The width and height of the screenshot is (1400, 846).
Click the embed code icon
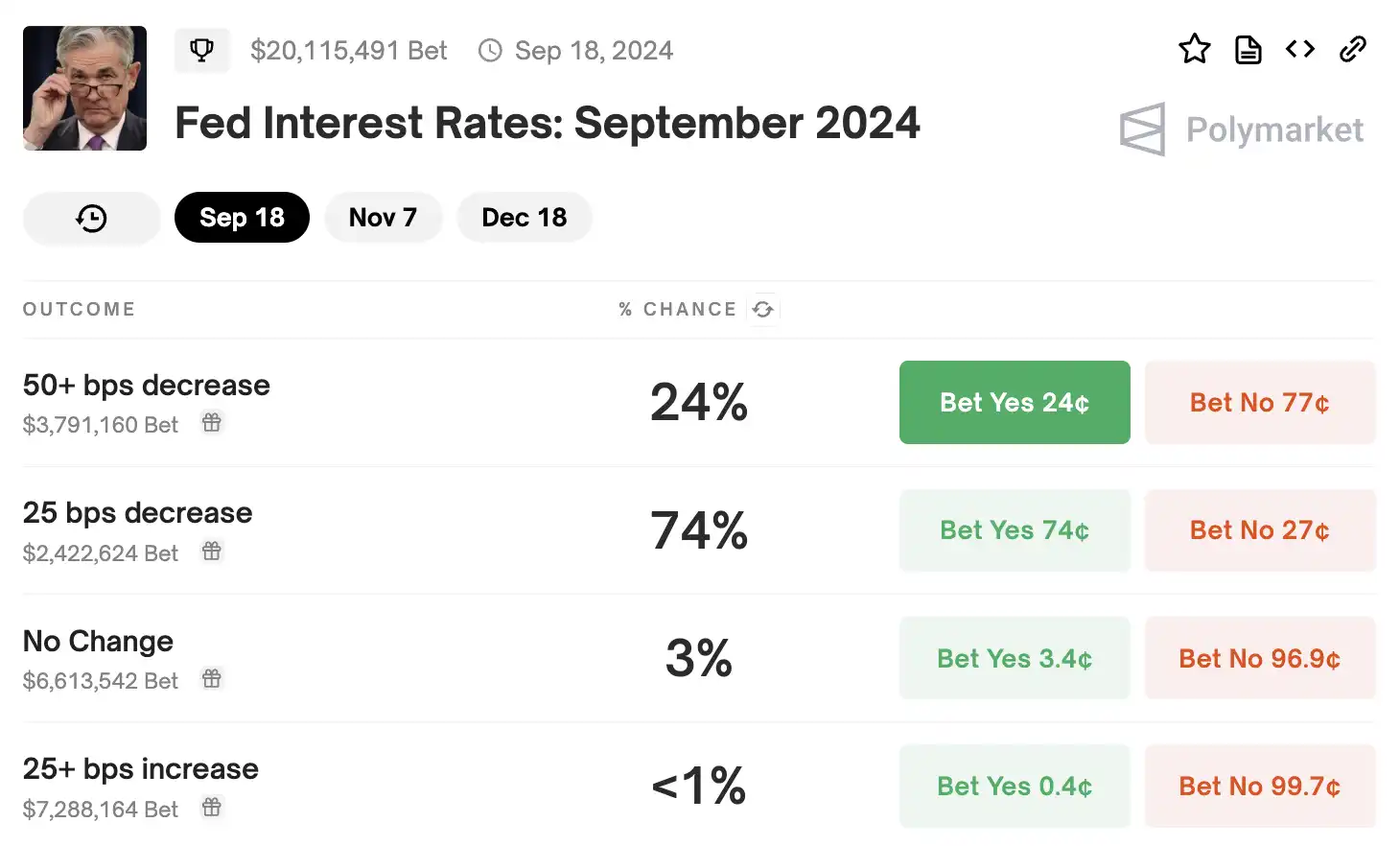coord(1300,49)
